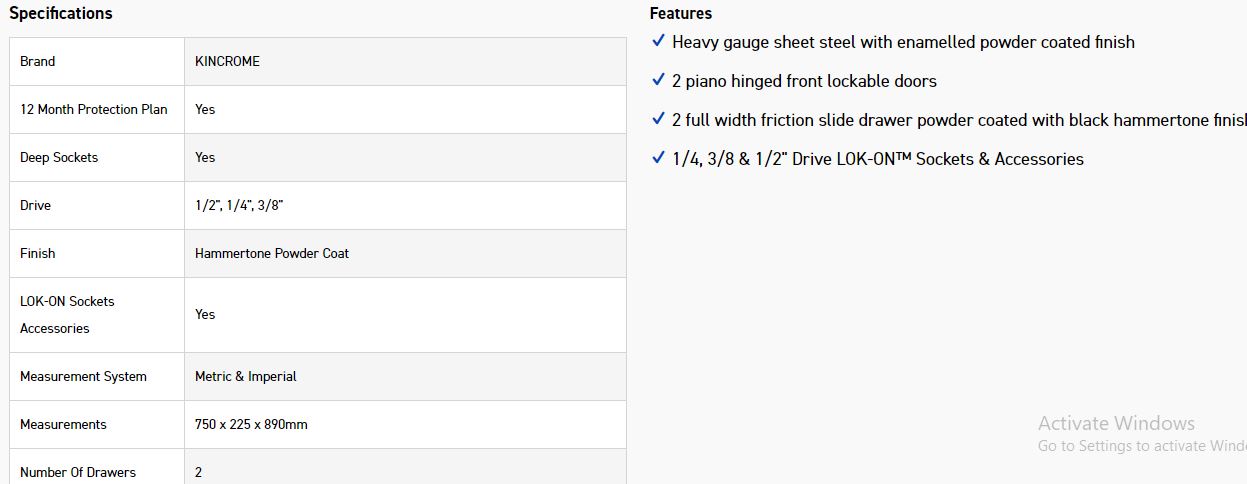Click the checkmark beside 2 piano hinged doors

(x=658, y=80)
